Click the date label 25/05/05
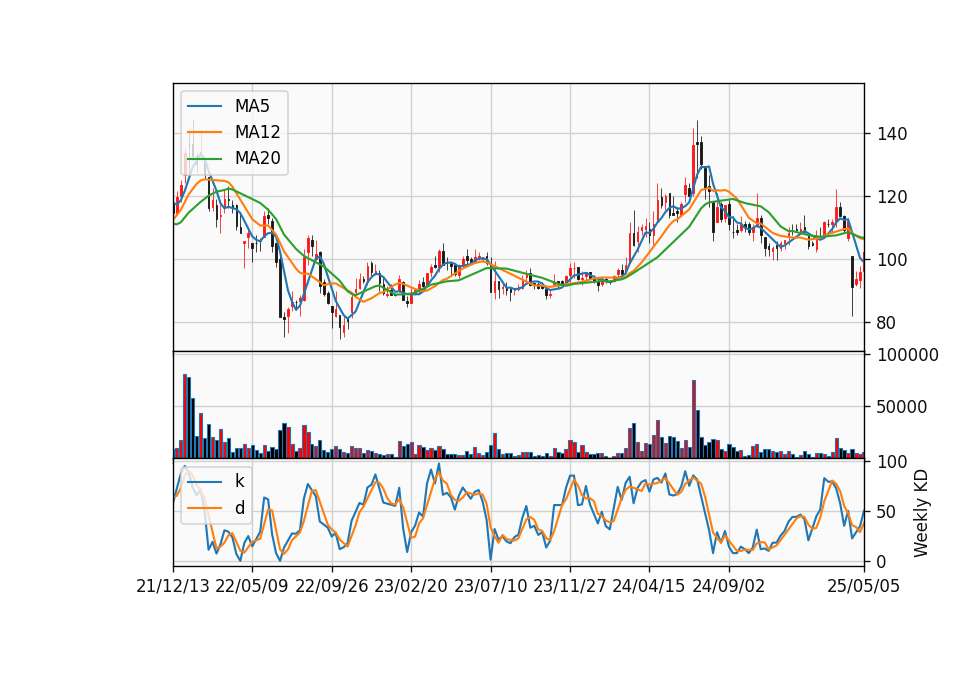Screen dimensions: 960x690 point(864,586)
